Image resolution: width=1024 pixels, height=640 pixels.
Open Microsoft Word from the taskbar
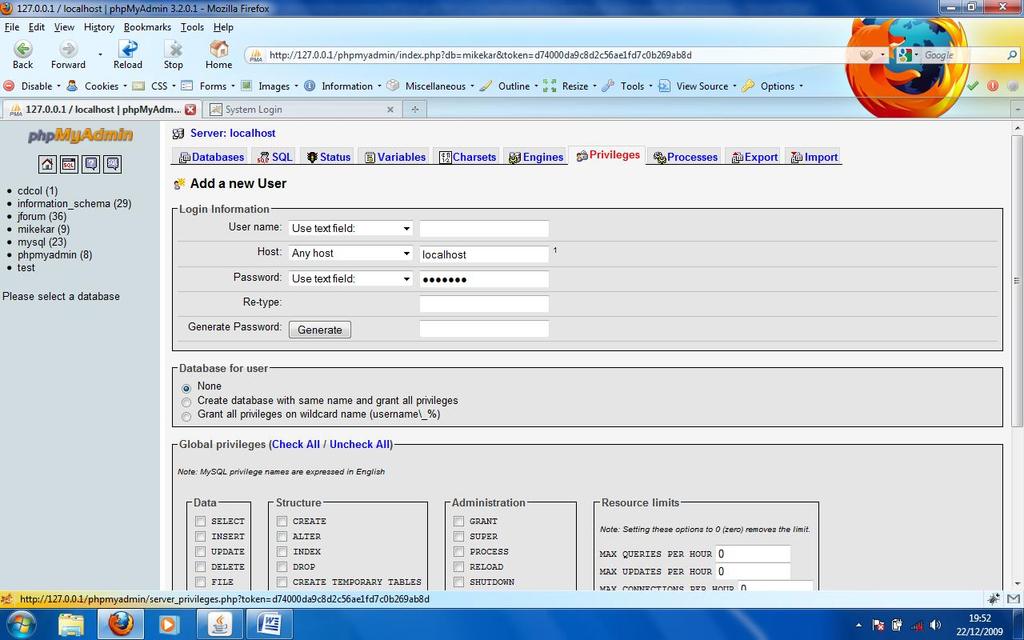click(268, 624)
